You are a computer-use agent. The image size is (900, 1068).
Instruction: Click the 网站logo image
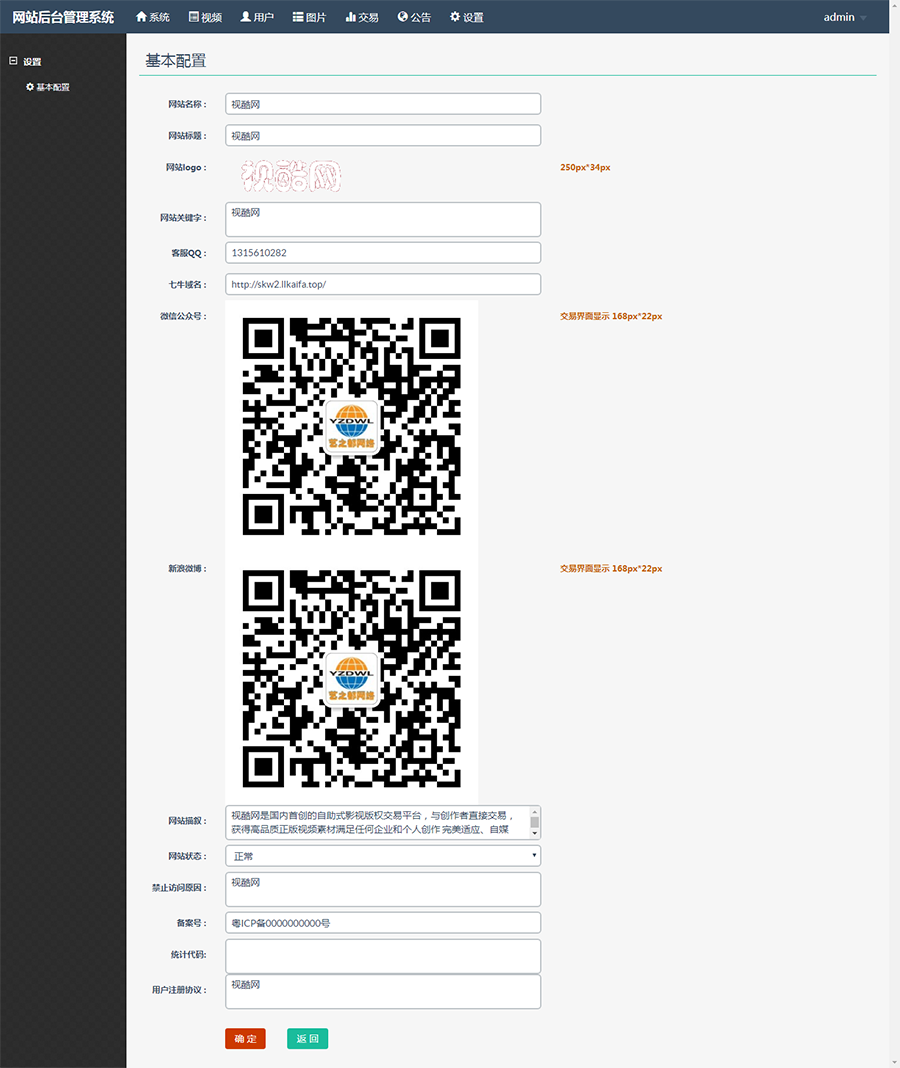click(291, 176)
